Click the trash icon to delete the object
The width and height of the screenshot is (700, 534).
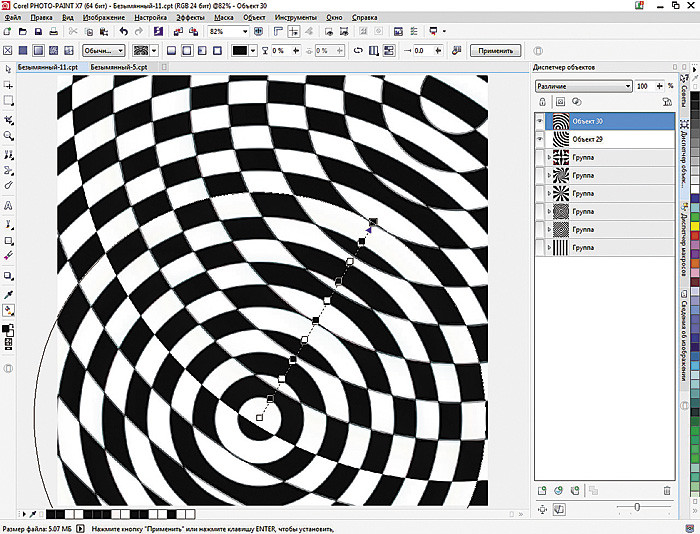(667, 490)
